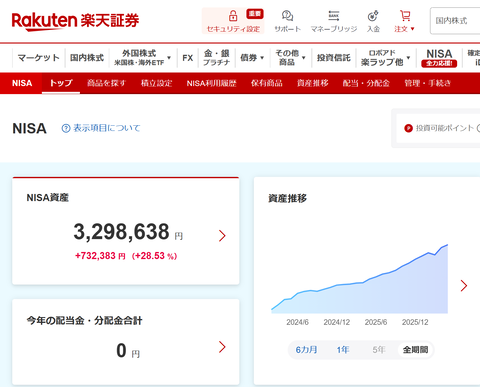Image resolution: width=480 pixels, height=387 pixels.
Task: Select 1年 chart period
Action: (343, 350)
